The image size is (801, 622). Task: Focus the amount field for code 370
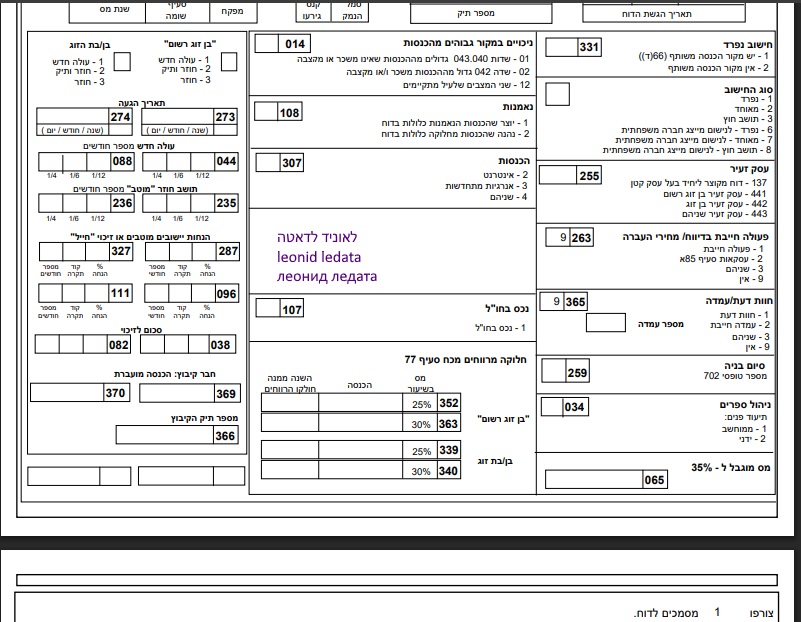(67, 393)
